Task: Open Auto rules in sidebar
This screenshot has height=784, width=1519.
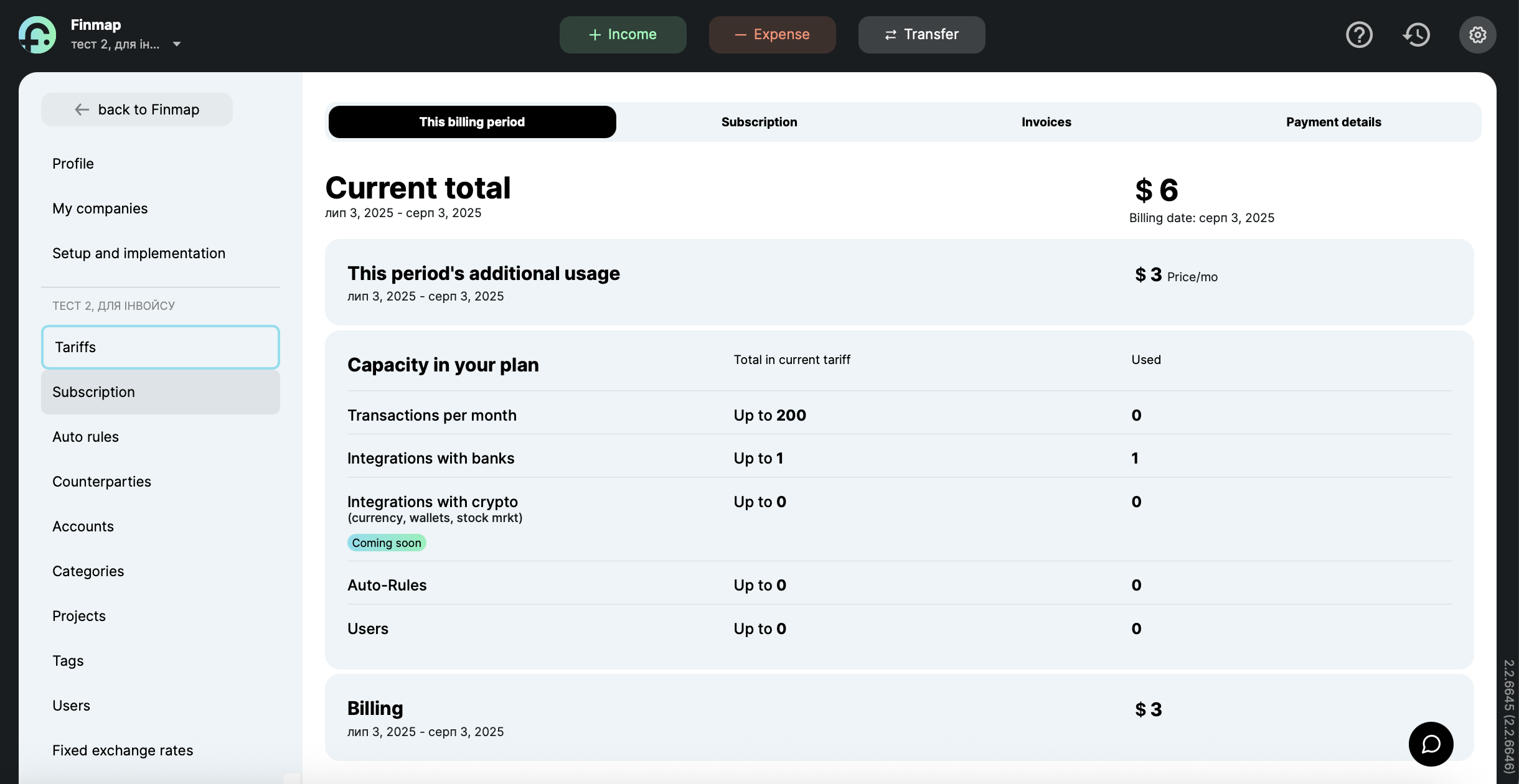Action: point(85,437)
